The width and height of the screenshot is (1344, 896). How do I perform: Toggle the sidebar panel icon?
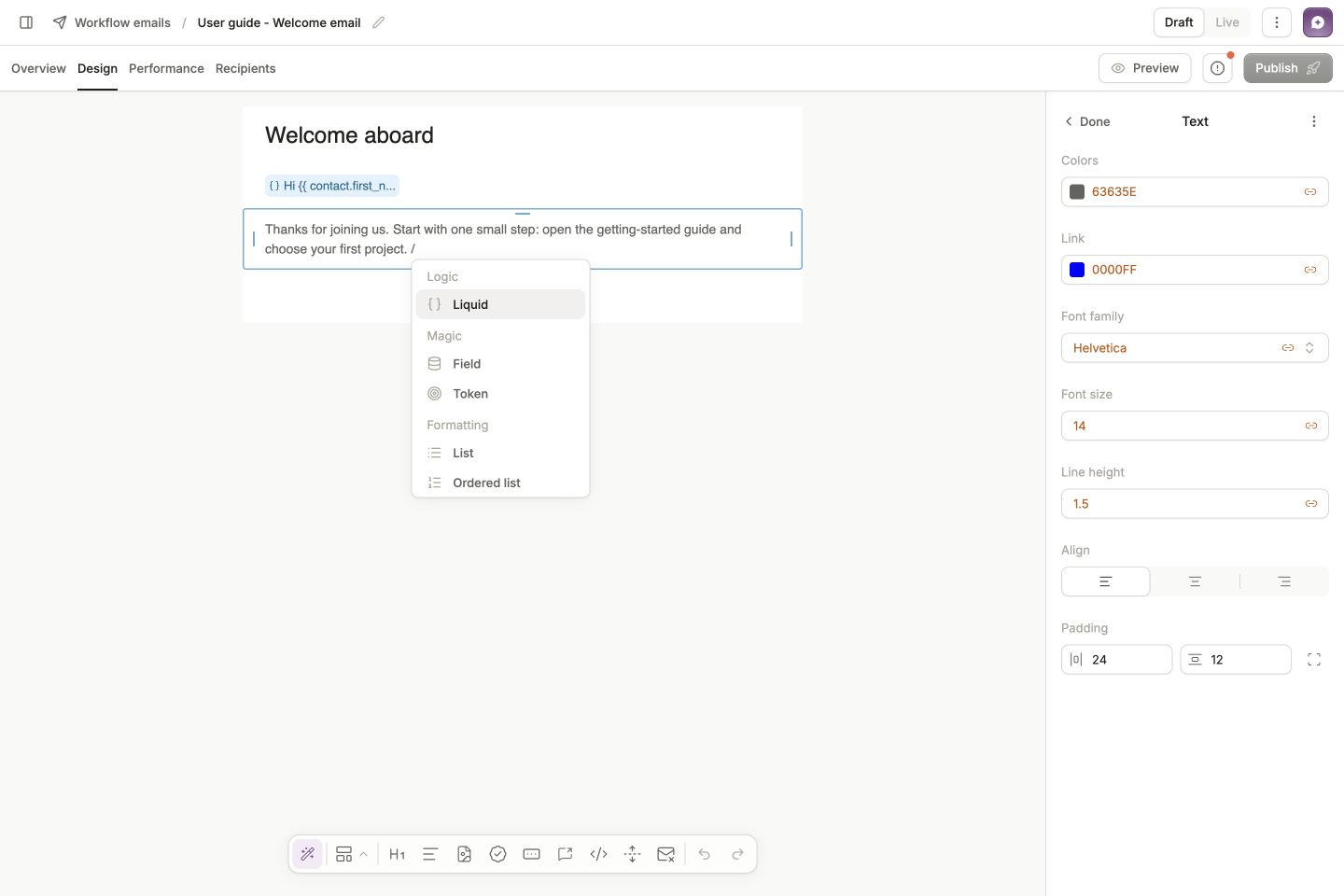point(26,22)
